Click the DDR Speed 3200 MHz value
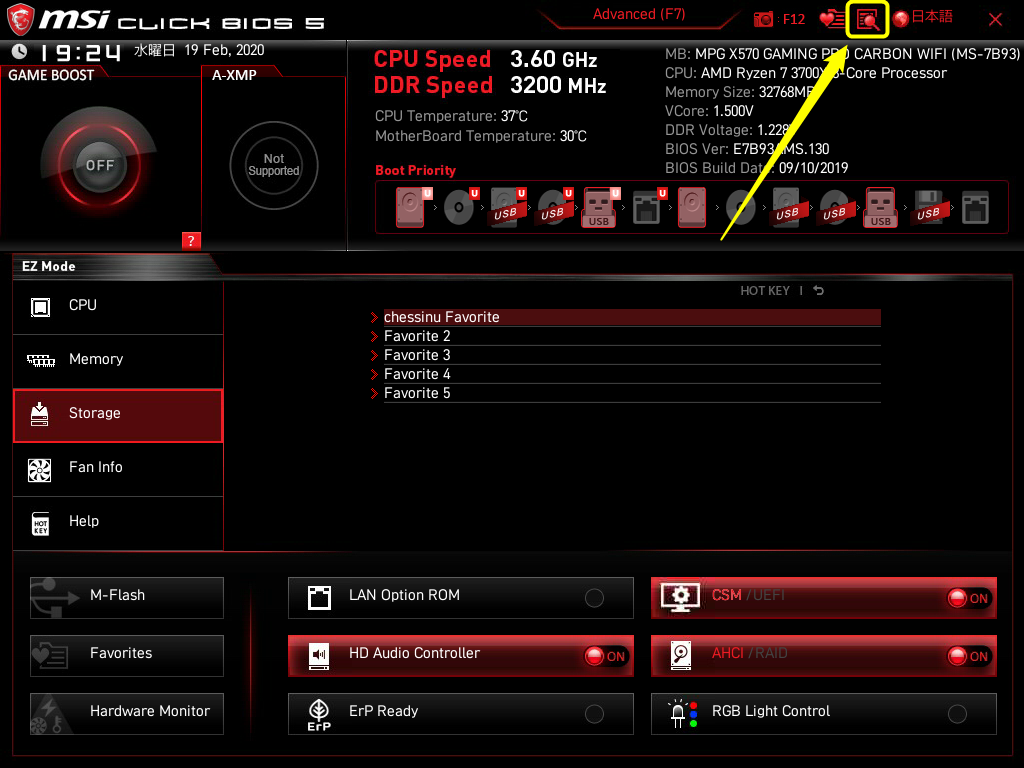Viewport: 1024px width, 768px height. click(x=558, y=86)
